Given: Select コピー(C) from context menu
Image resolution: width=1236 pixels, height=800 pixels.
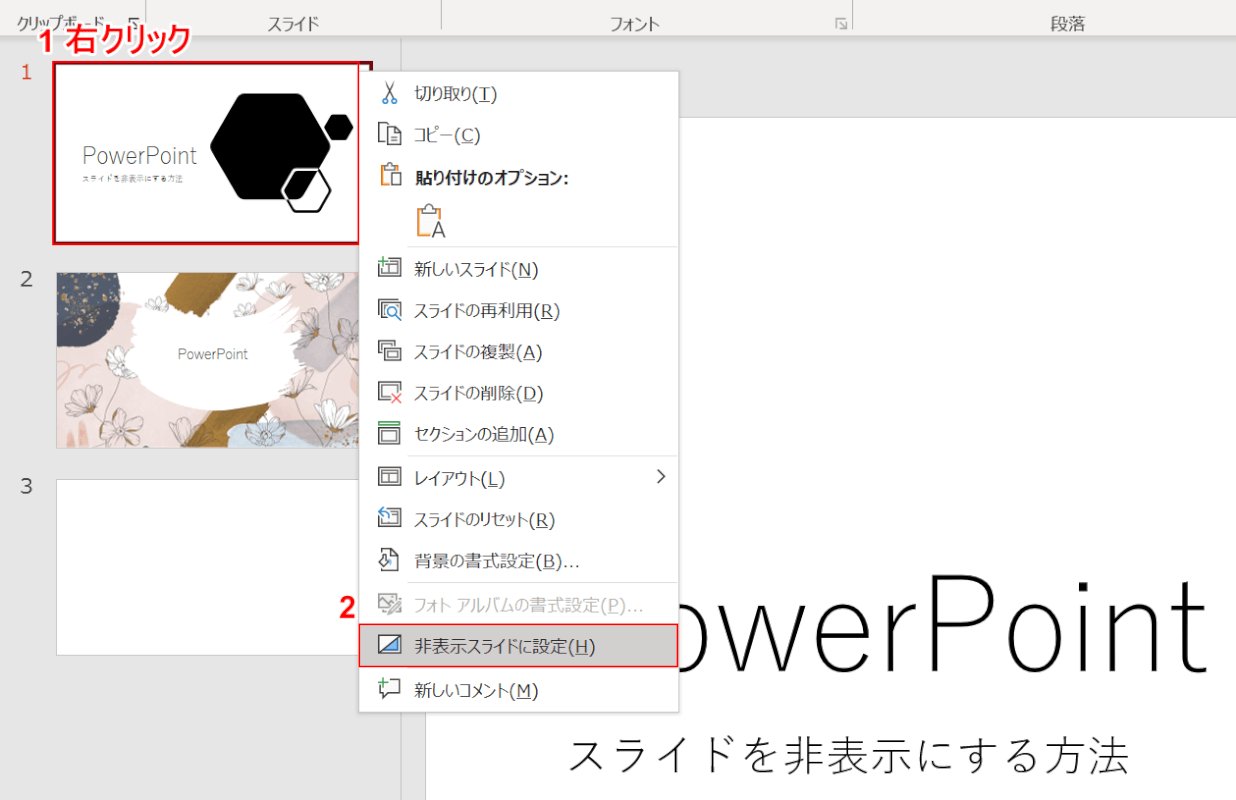Looking at the screenshot, I should tap(518, 134).
